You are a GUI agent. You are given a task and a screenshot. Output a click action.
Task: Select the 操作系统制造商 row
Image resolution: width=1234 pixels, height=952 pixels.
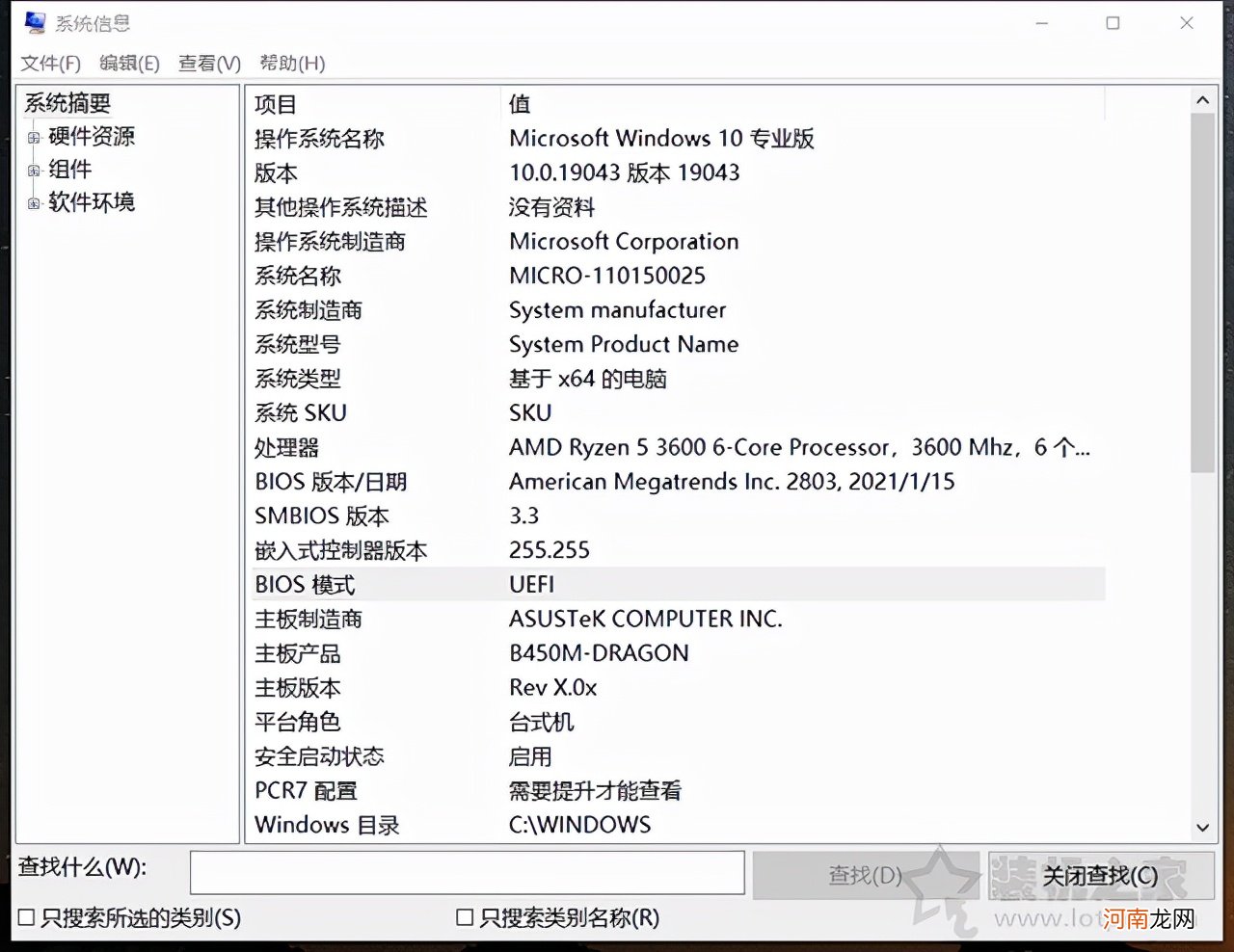(x=678, y=242)
